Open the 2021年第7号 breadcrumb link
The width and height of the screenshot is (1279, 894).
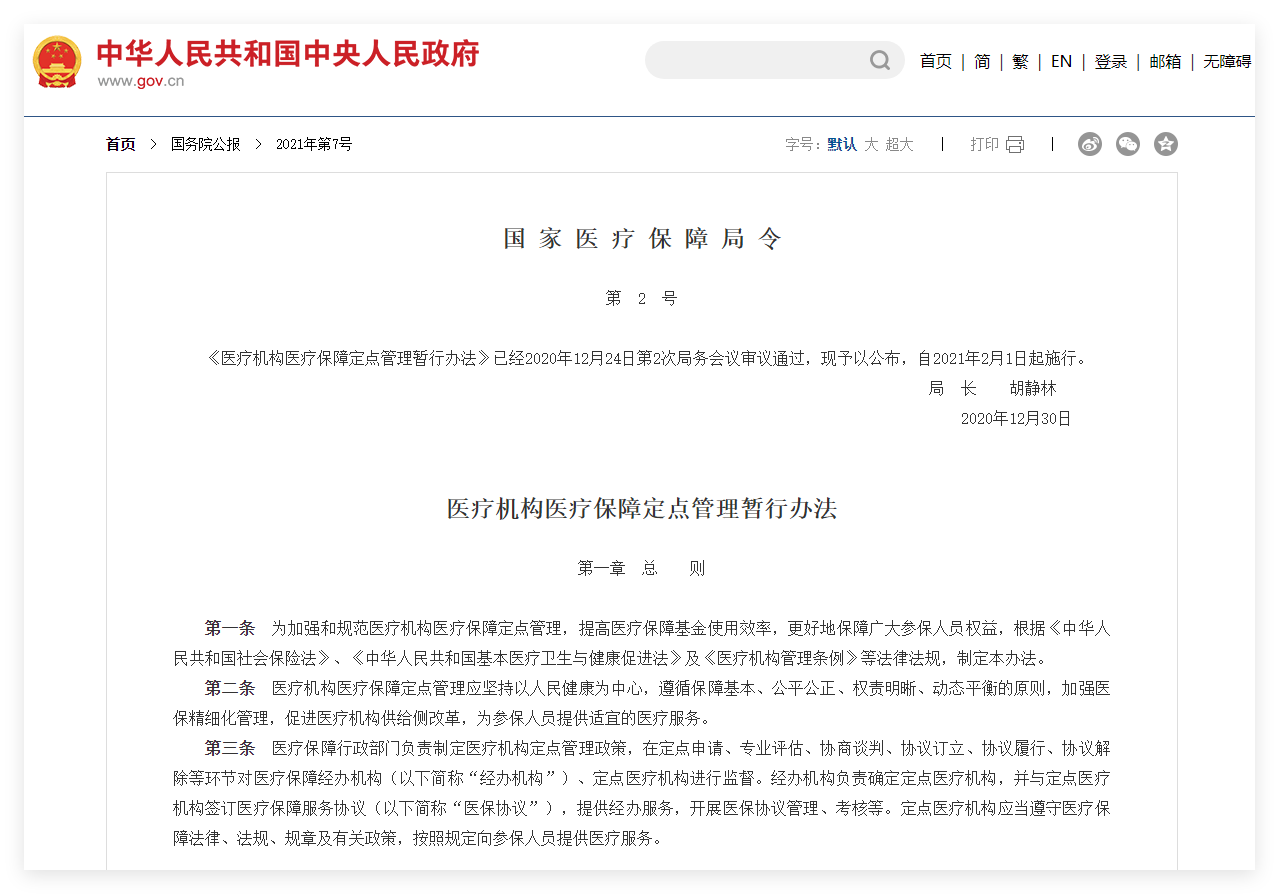click(314, 144)
